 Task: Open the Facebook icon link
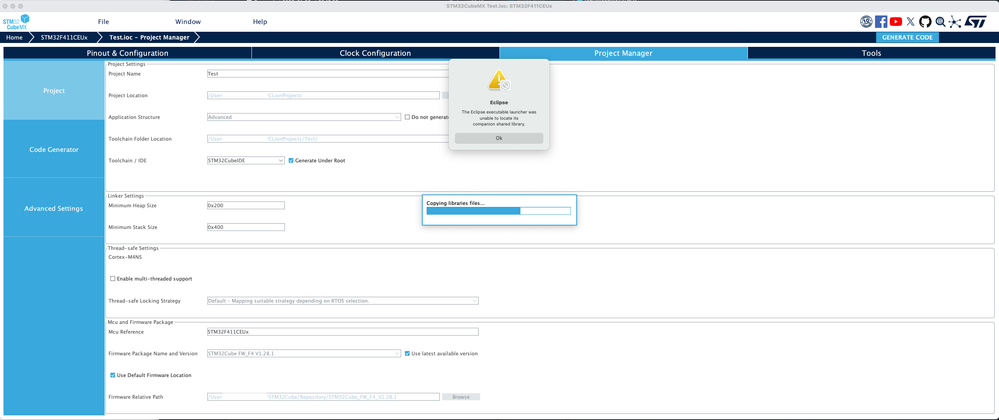(x=881, y=22)
